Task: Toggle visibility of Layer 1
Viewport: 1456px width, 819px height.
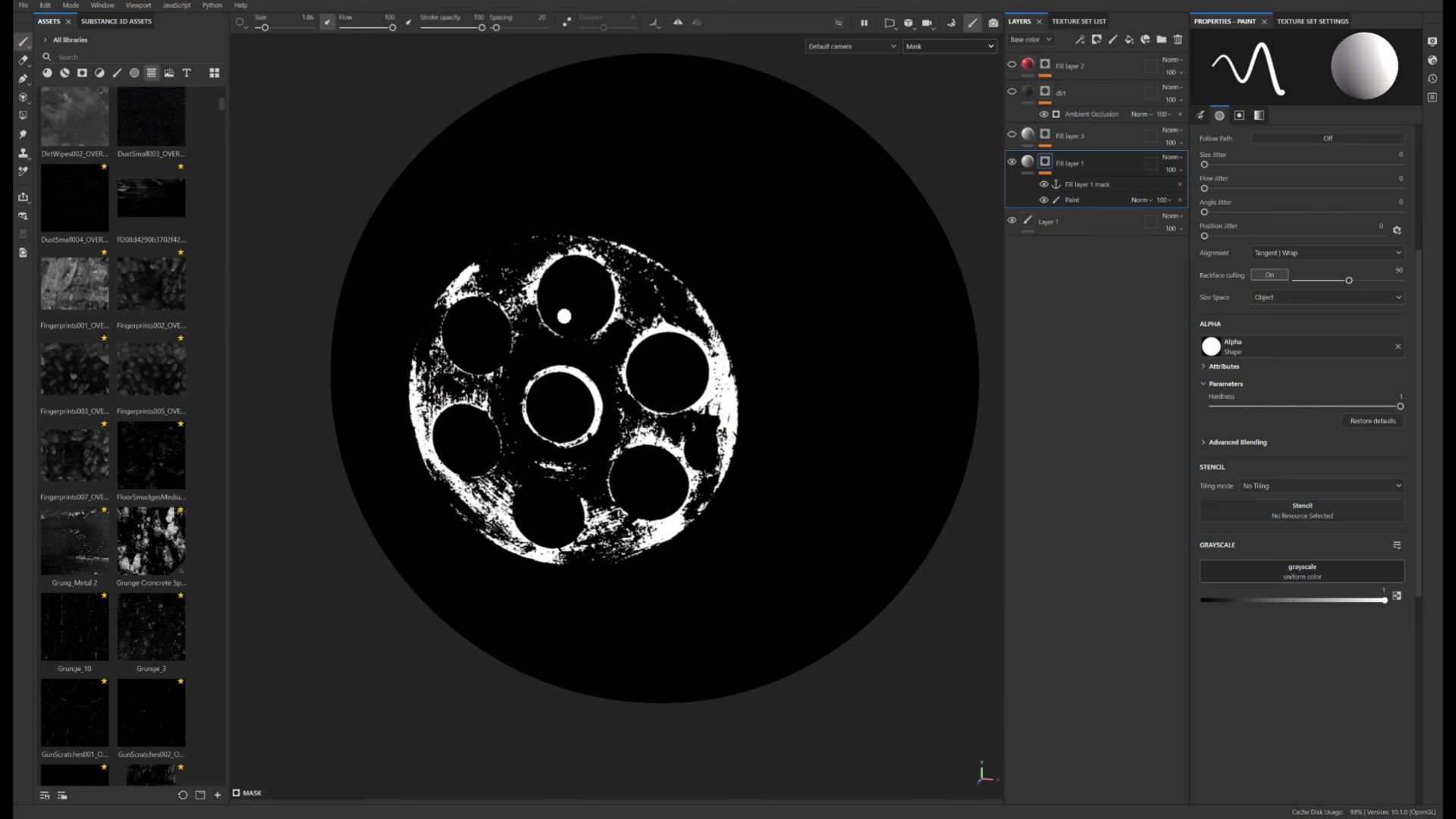Action: 1012,221
